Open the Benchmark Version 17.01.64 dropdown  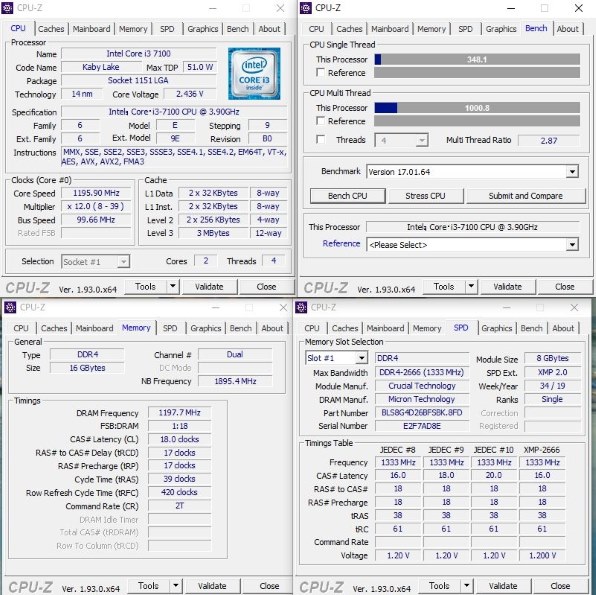click(x=472, y=172)
